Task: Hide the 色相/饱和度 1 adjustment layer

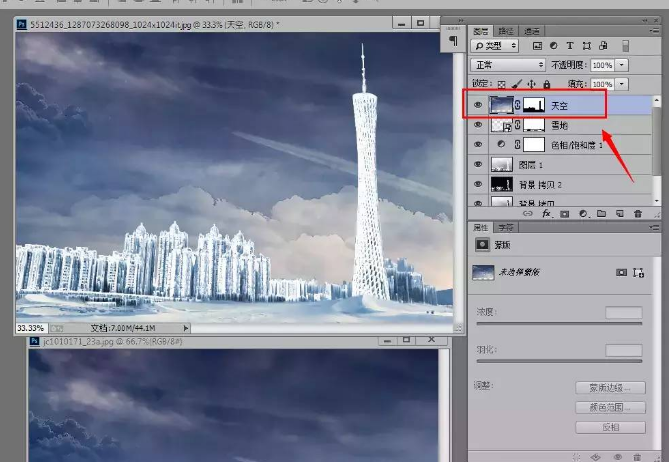Action: point(478,145)
